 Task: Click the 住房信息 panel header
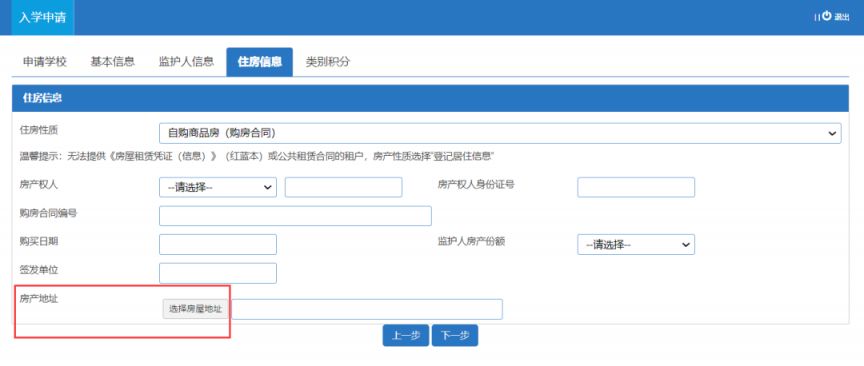pos(430,98)
